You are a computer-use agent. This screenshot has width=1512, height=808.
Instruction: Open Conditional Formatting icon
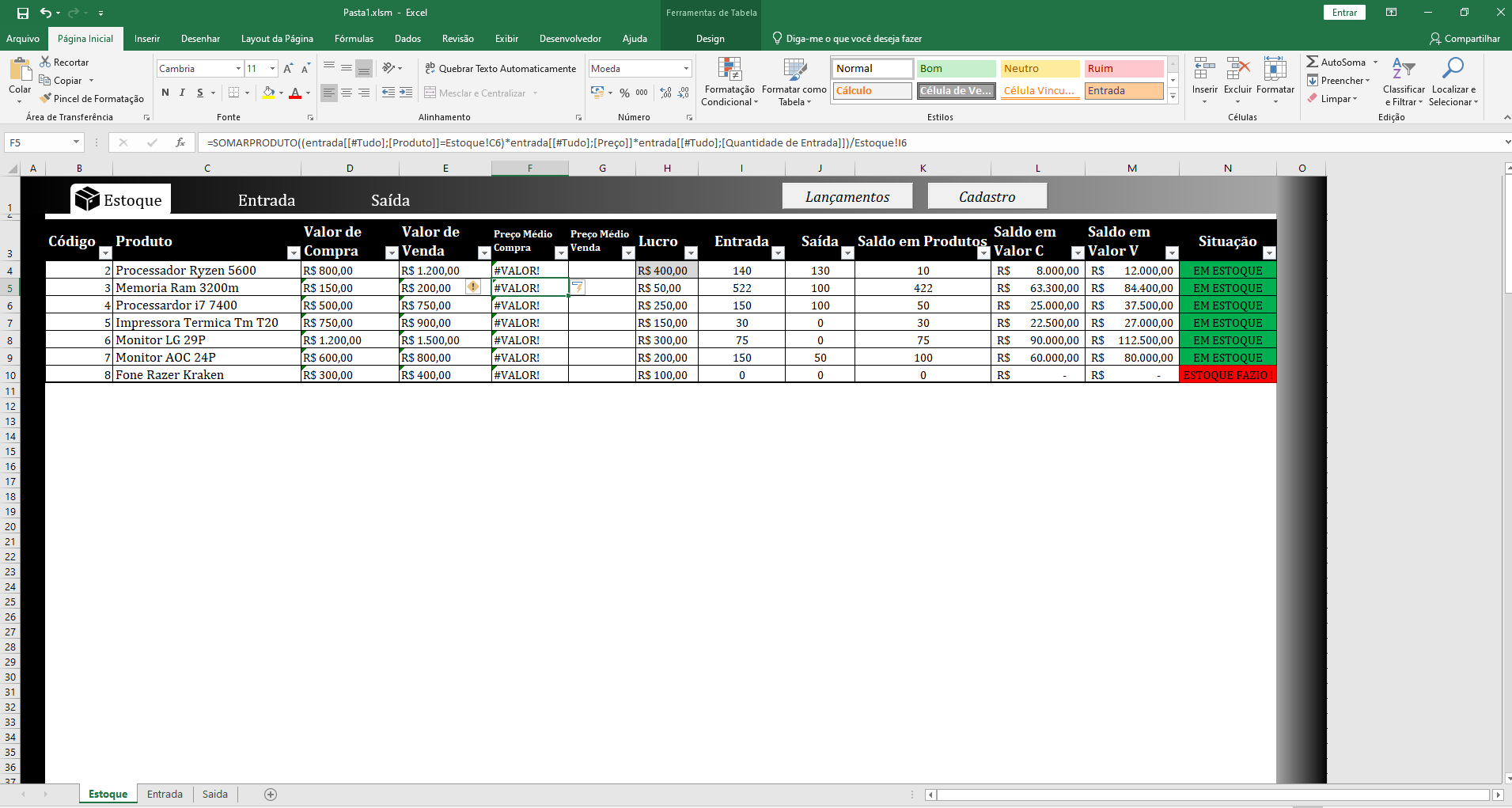(729, 70)
